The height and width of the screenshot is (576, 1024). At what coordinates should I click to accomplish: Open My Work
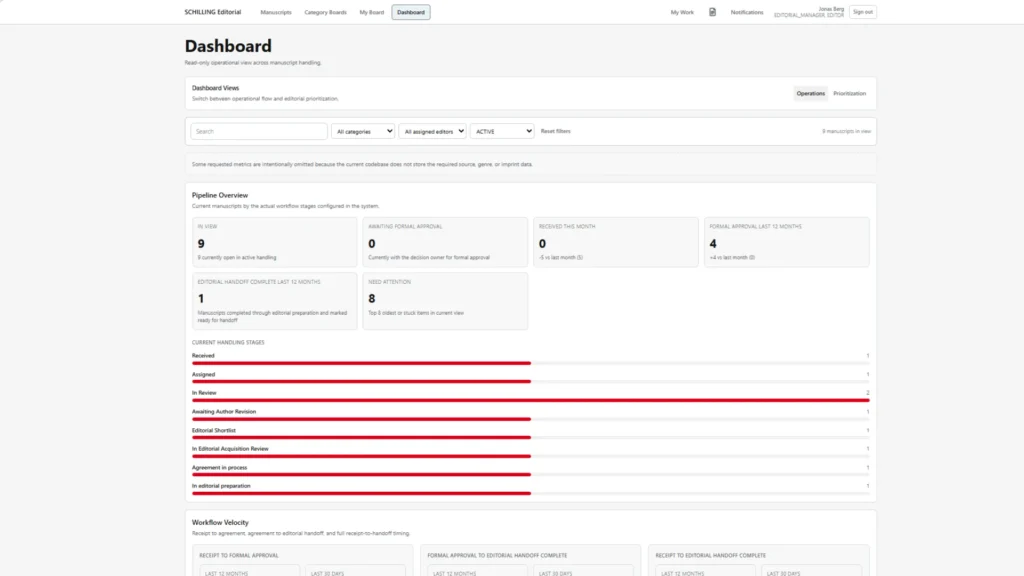pos(681,11)
